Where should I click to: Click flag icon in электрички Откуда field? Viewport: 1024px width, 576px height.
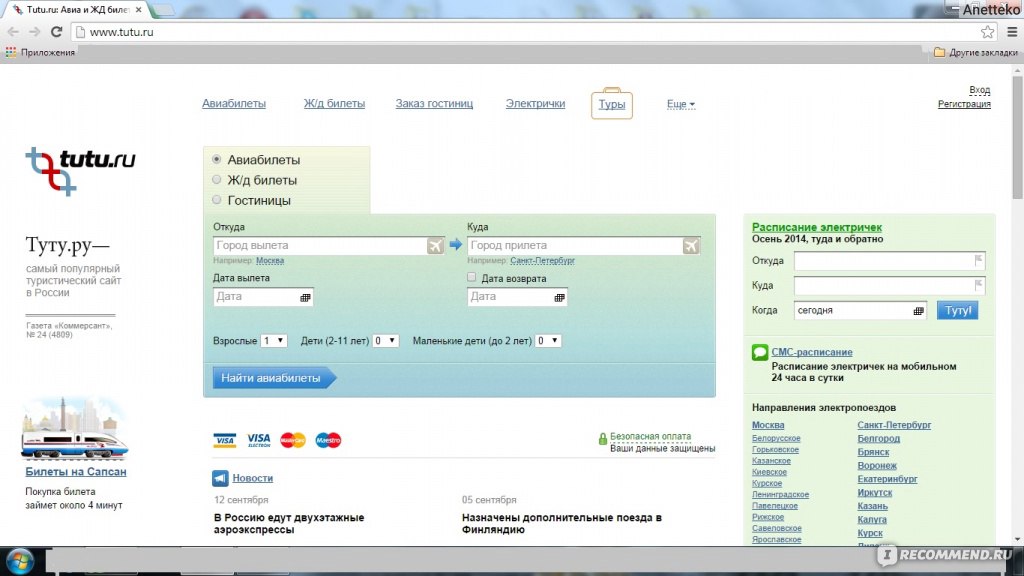tap(978, 261)
